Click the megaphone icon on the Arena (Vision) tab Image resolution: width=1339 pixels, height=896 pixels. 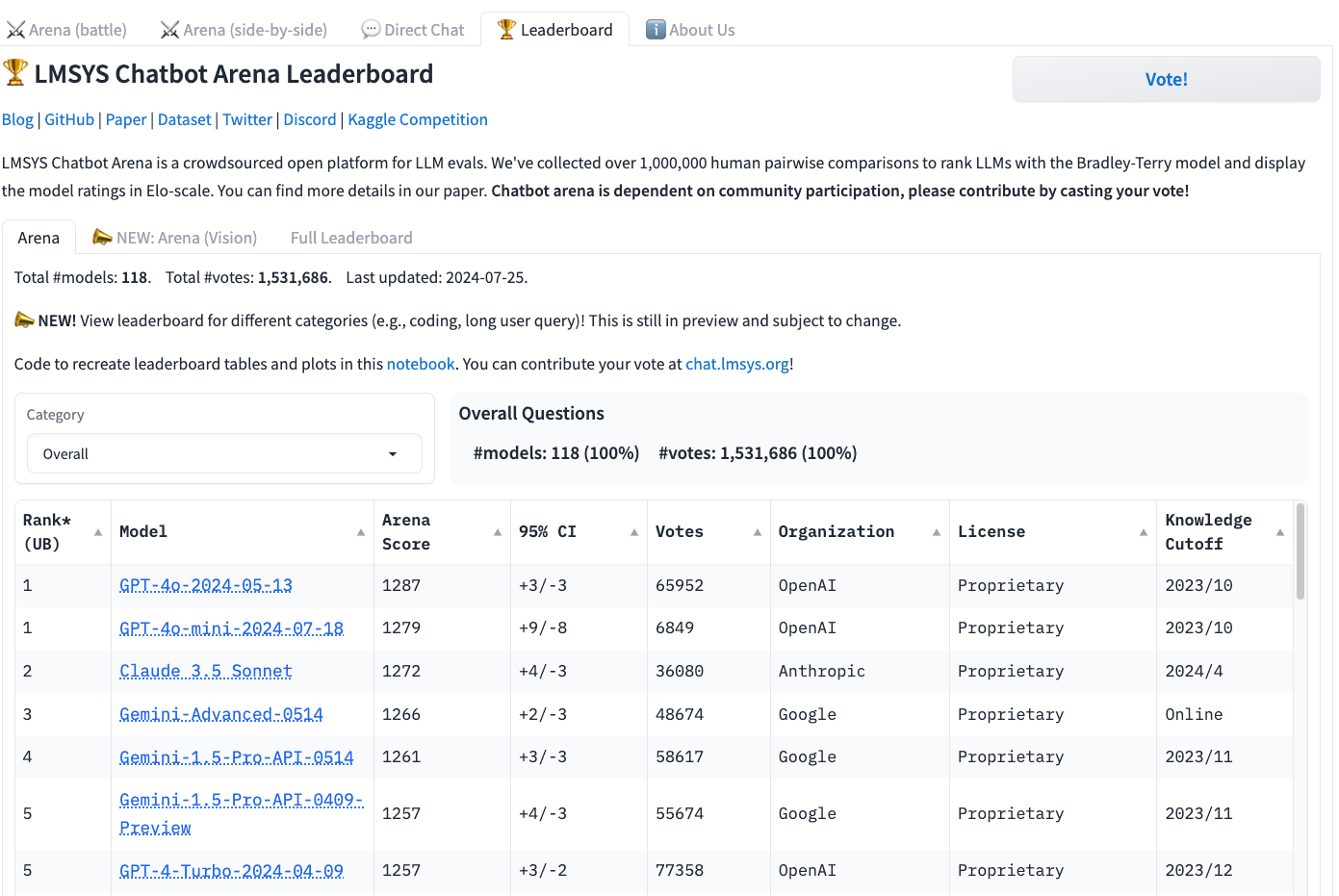(102, 237)
